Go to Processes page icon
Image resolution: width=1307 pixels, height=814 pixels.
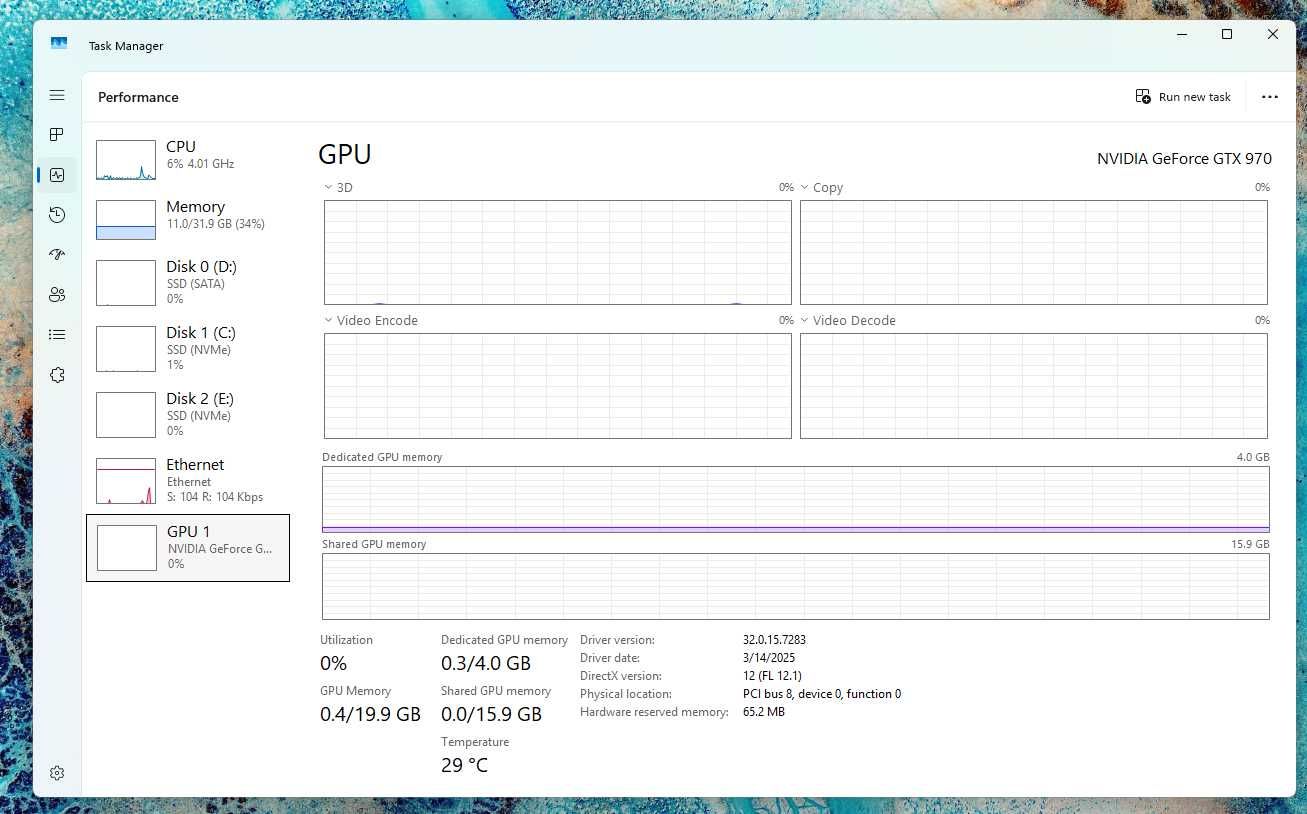click(x=57, y=134)
